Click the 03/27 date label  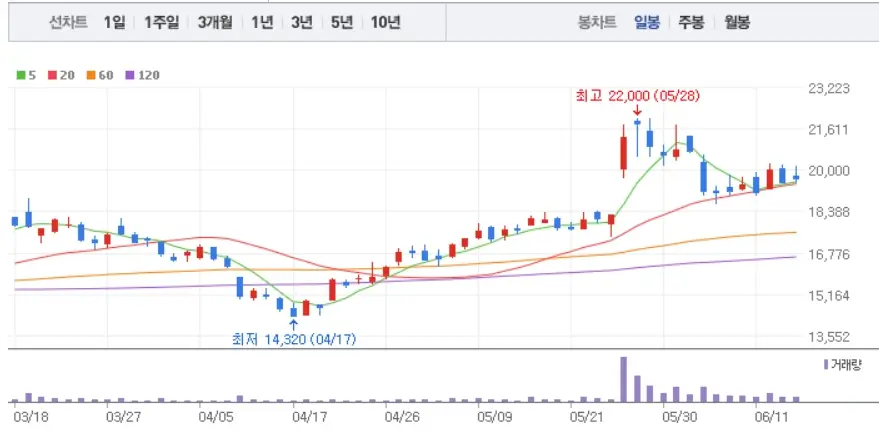tap(123, 417)
